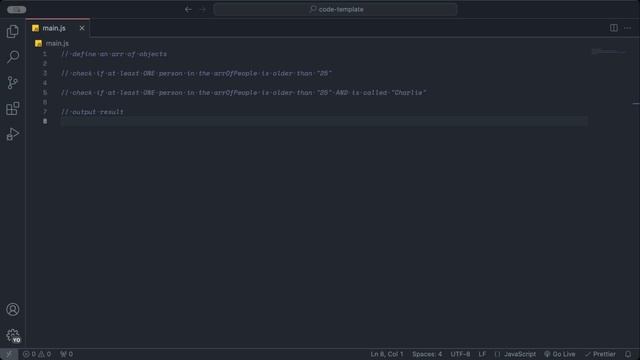Click the minimap code preview
The width and height of the screenshot is (640, 360).
pos(608,52)
